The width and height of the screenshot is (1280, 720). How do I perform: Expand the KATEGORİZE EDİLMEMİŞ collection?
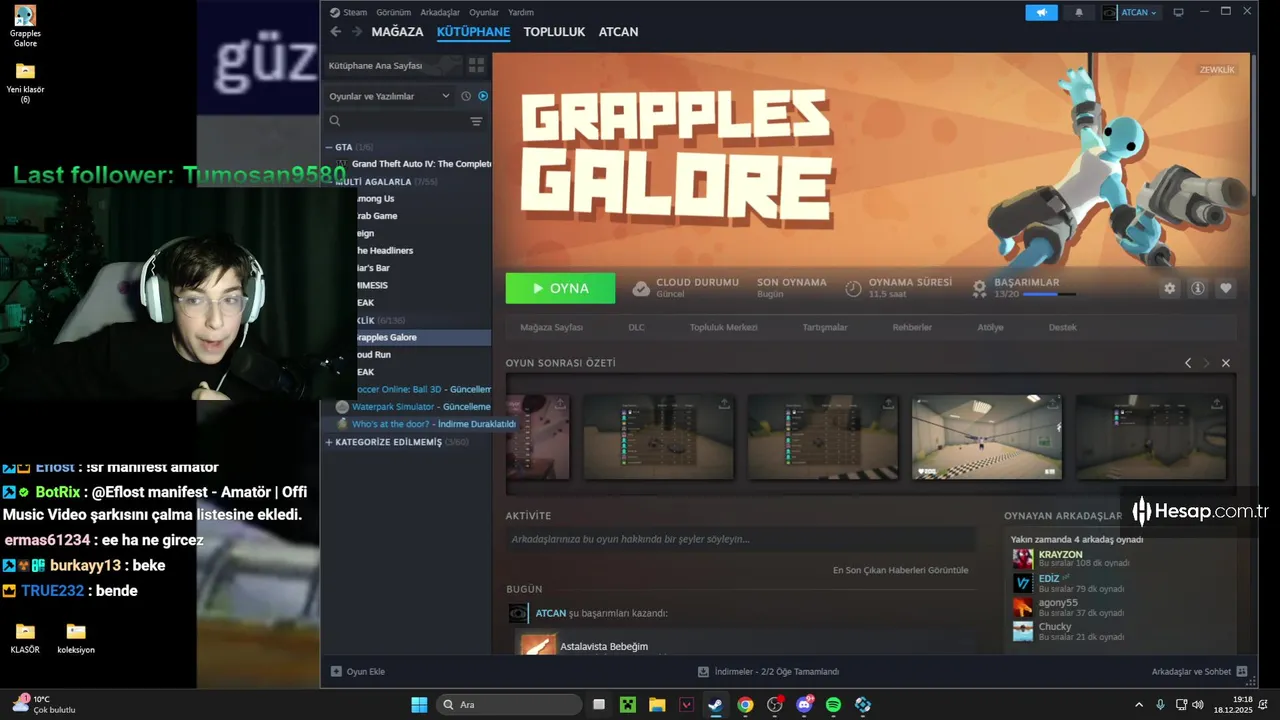click(x=329, y=442)
